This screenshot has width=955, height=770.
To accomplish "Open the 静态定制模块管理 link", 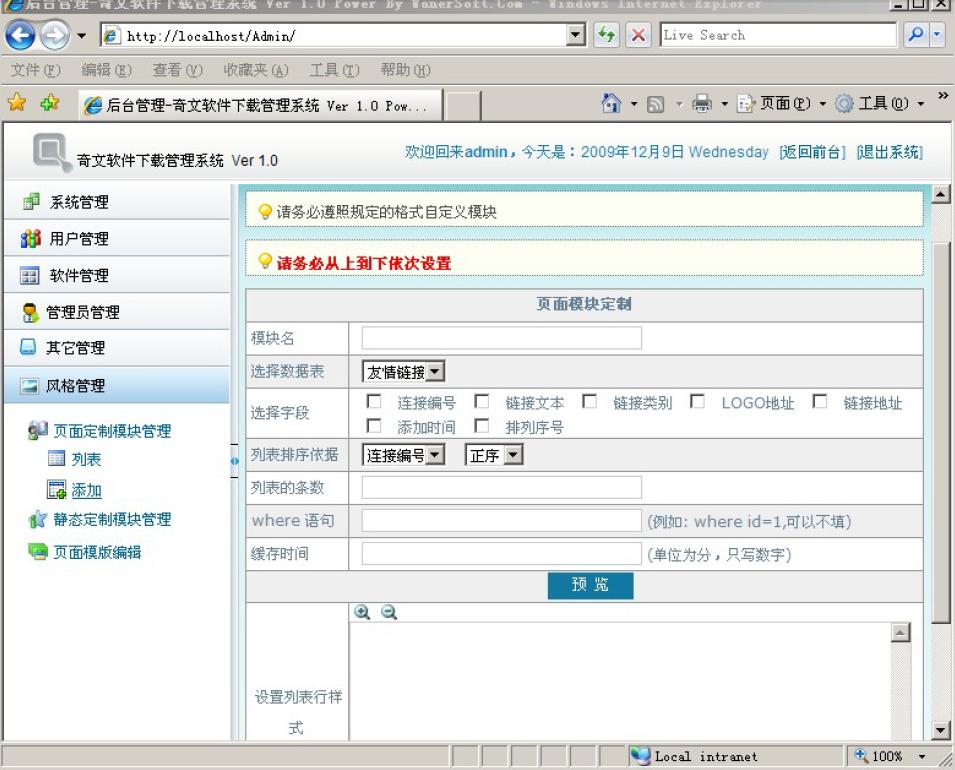I will 112,519.
